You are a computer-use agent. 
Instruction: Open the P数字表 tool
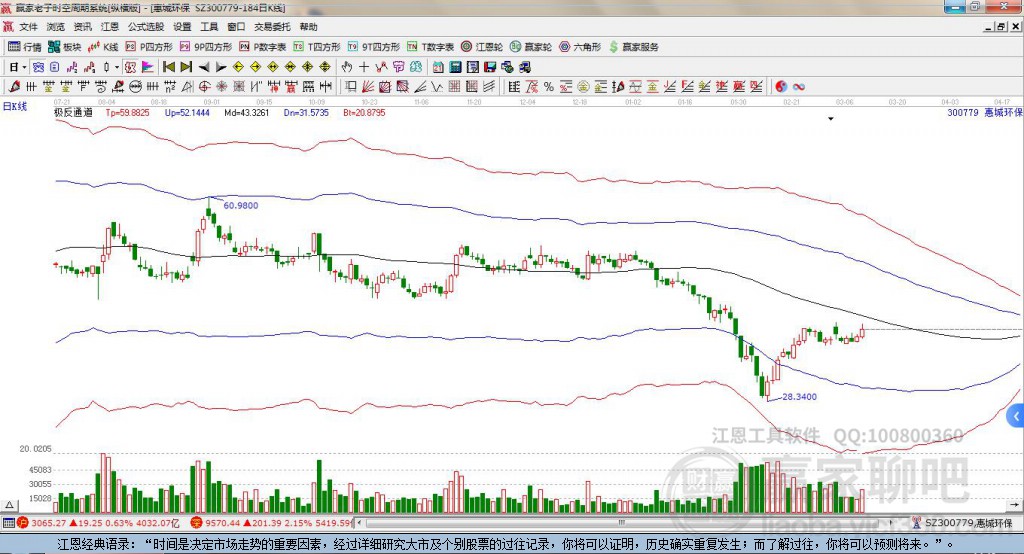(263, 47)
